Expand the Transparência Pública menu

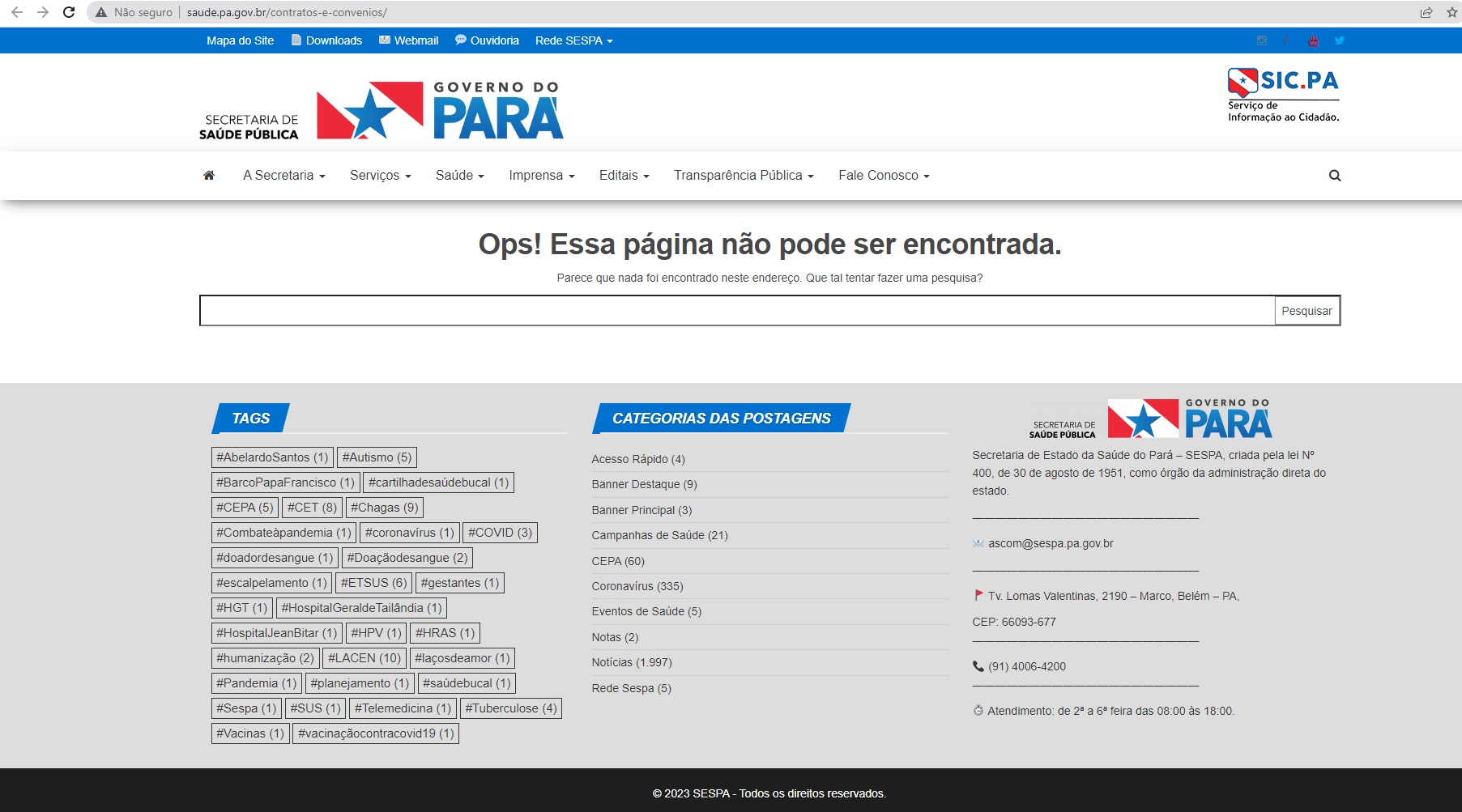point(743,176)
